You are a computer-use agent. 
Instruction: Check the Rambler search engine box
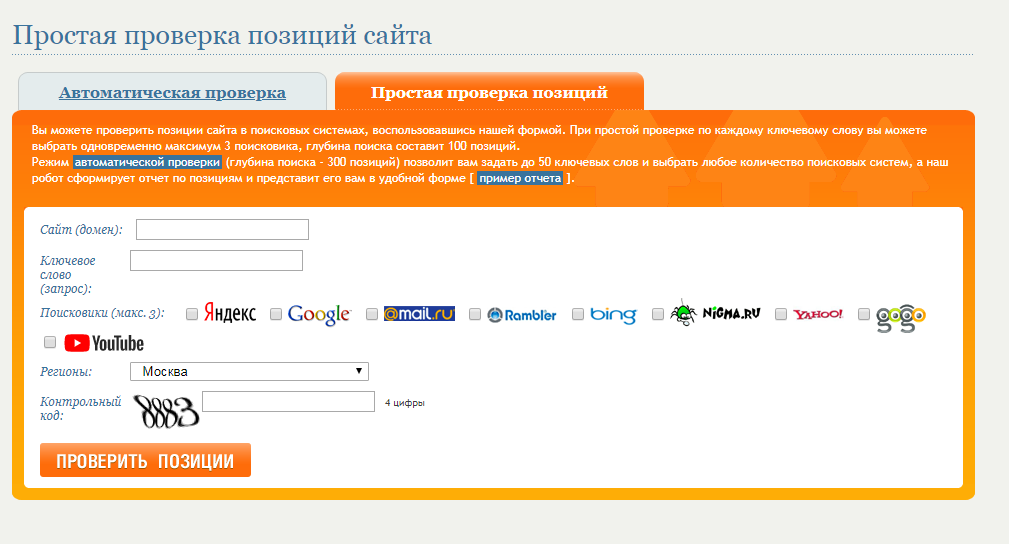point(475,314)
